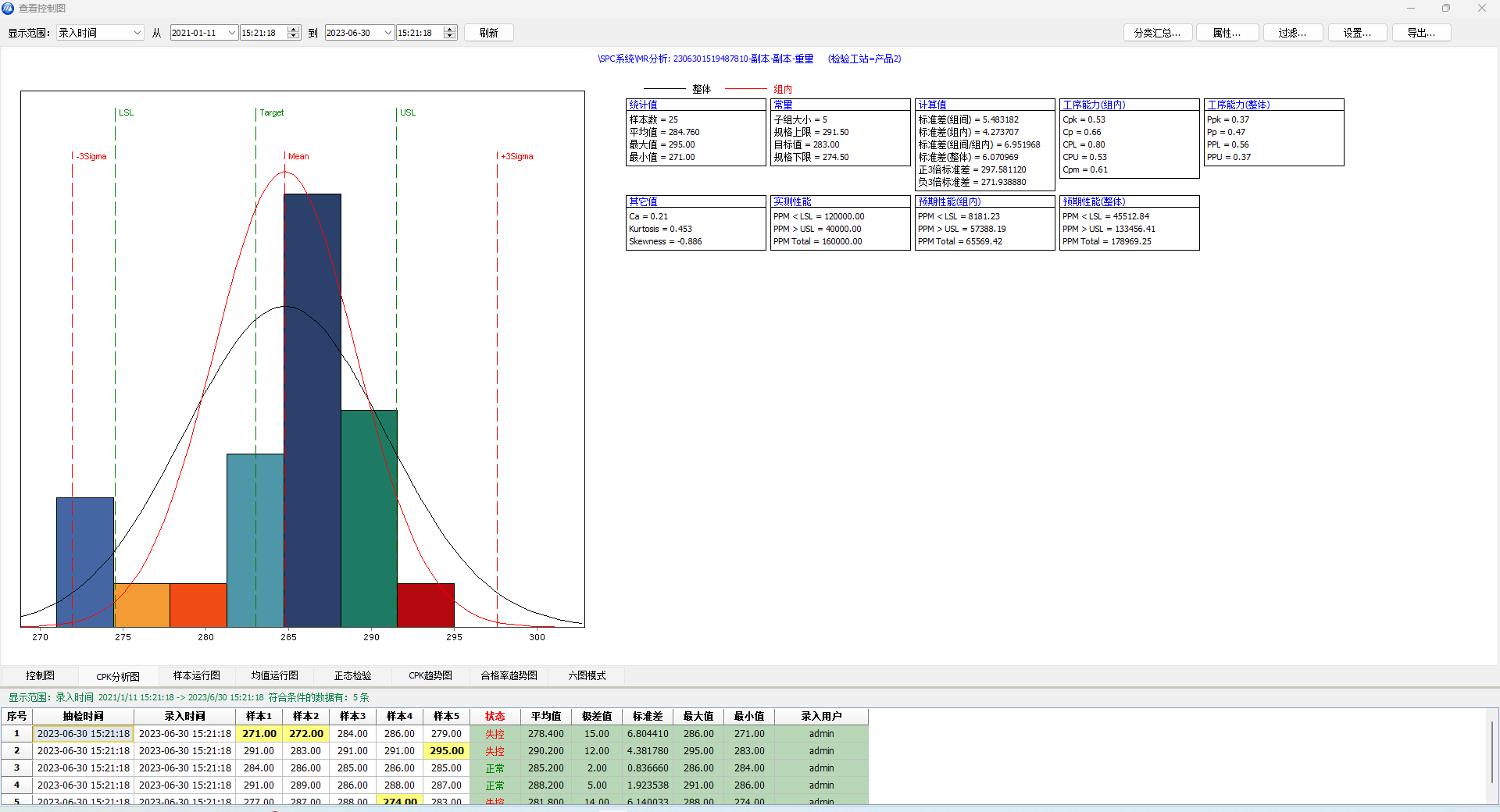Click highlighted cell 272.00 in row 1
The height and width of the screenshot is (812, 1500).
[x=305, y=733]
